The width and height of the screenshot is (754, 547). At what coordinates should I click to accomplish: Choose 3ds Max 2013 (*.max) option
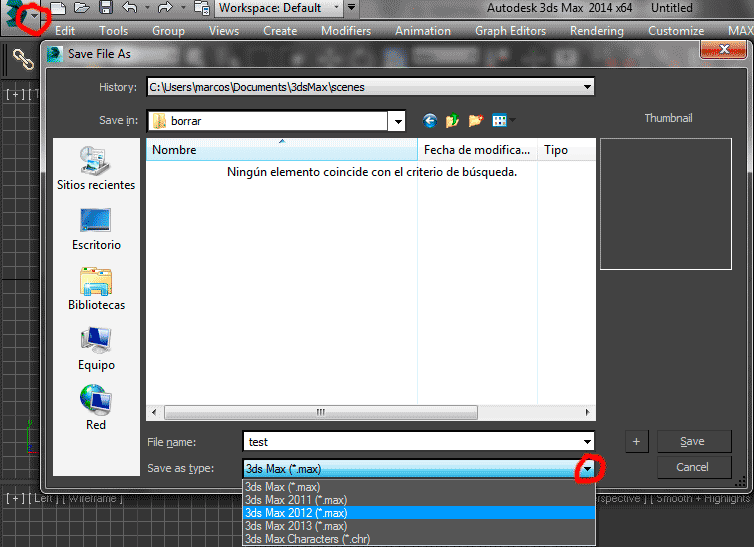point(419,526)
